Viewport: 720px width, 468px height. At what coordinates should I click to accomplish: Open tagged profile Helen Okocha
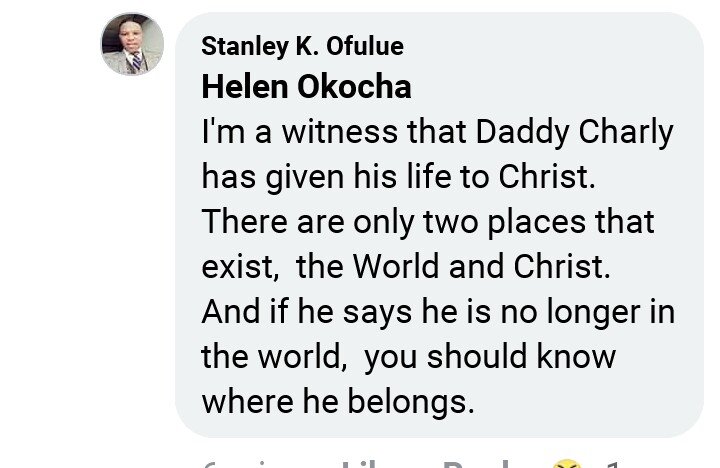pos(306,87)
